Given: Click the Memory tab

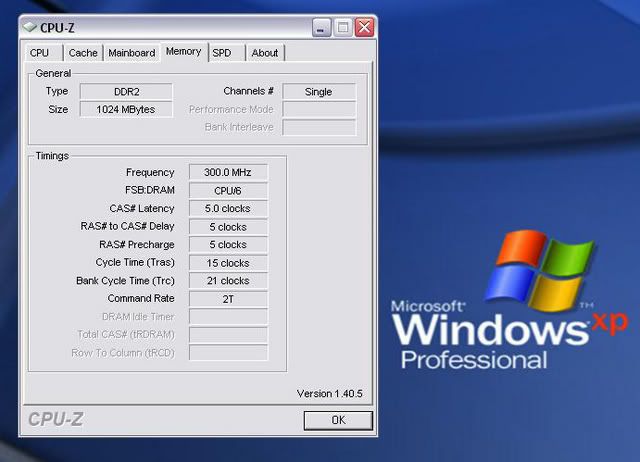Looking at the screenshot, I should (184, 52).
